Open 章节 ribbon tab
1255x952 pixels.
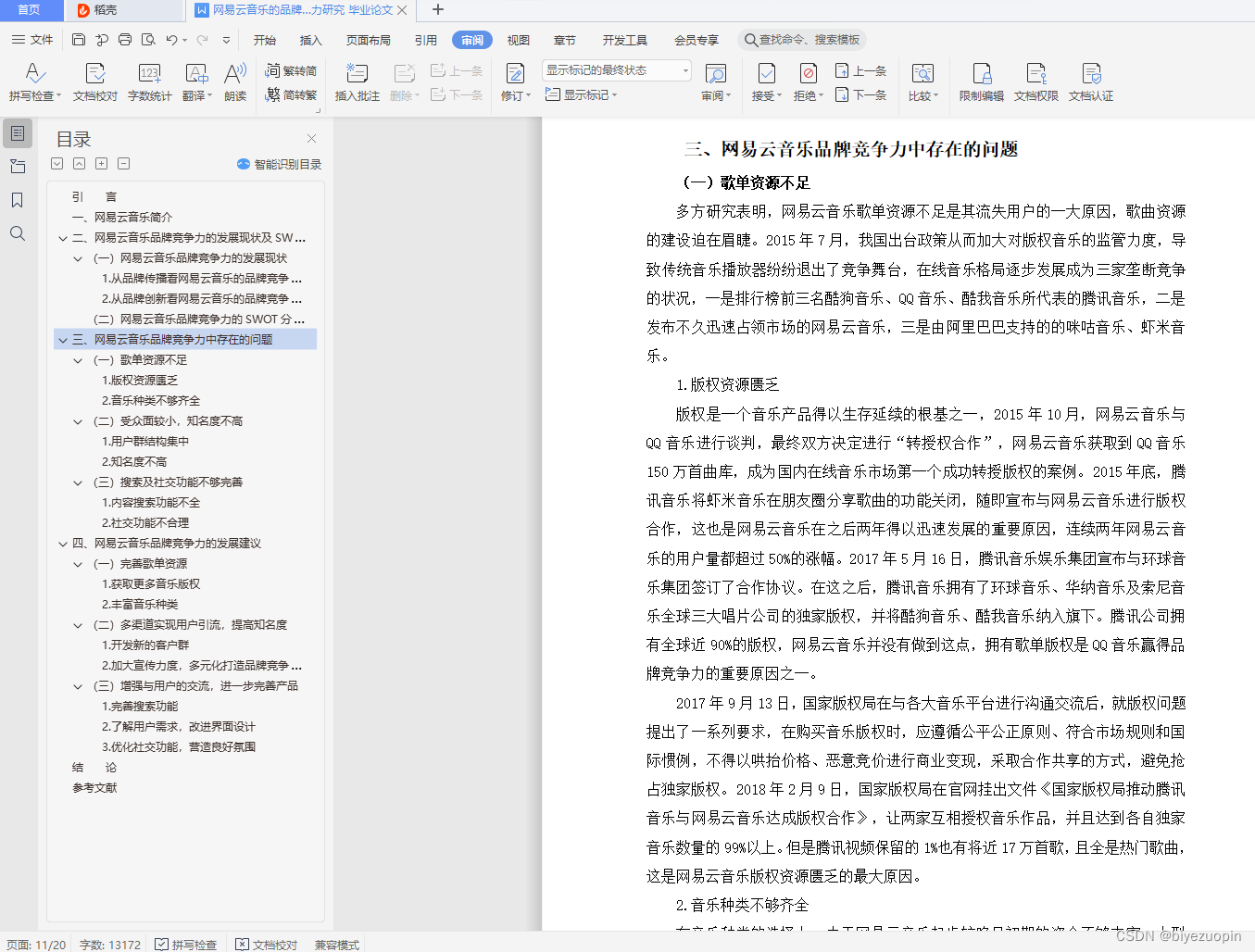565,40
